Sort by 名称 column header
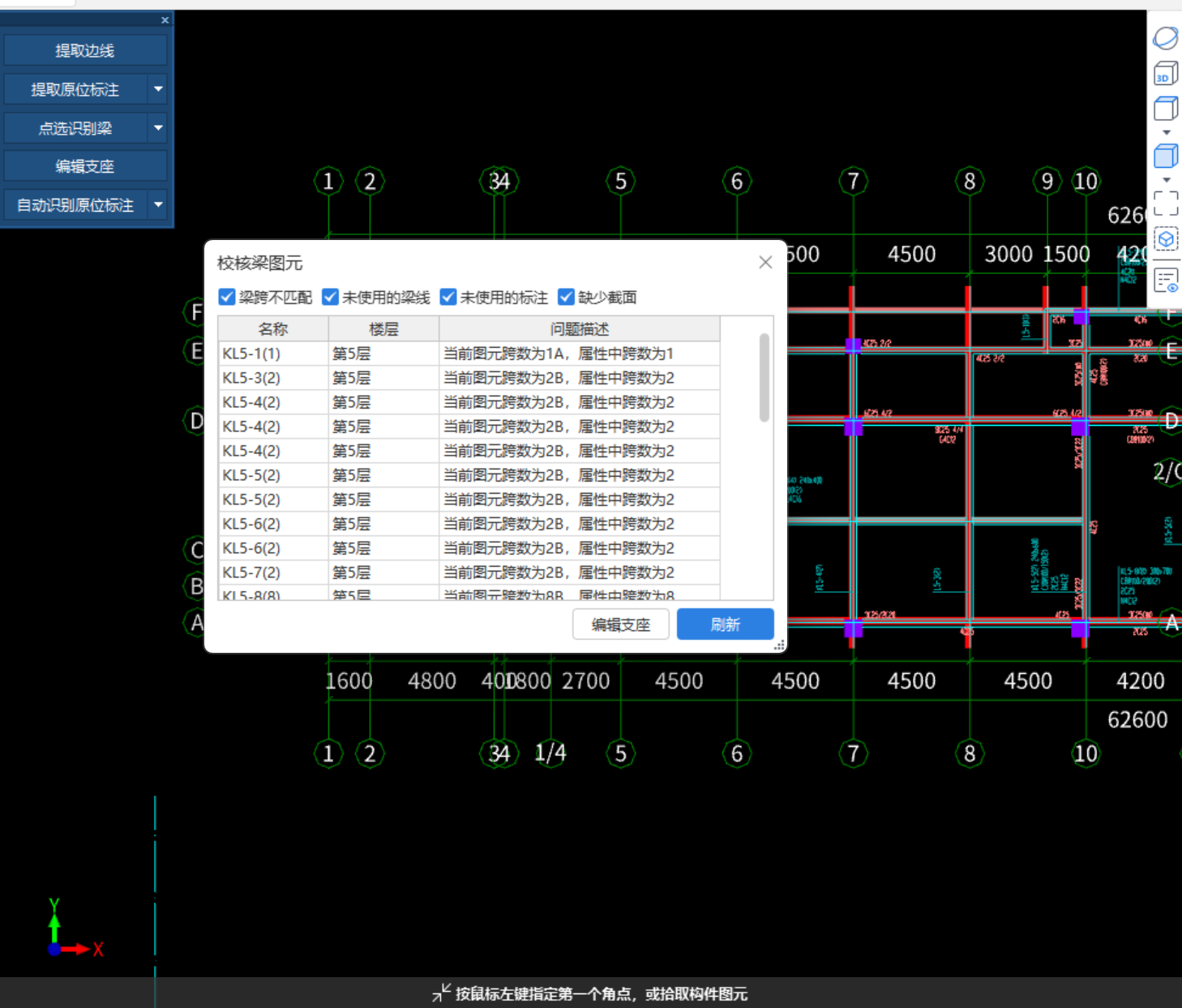Screen dimensions: 1182x1008 273,328
